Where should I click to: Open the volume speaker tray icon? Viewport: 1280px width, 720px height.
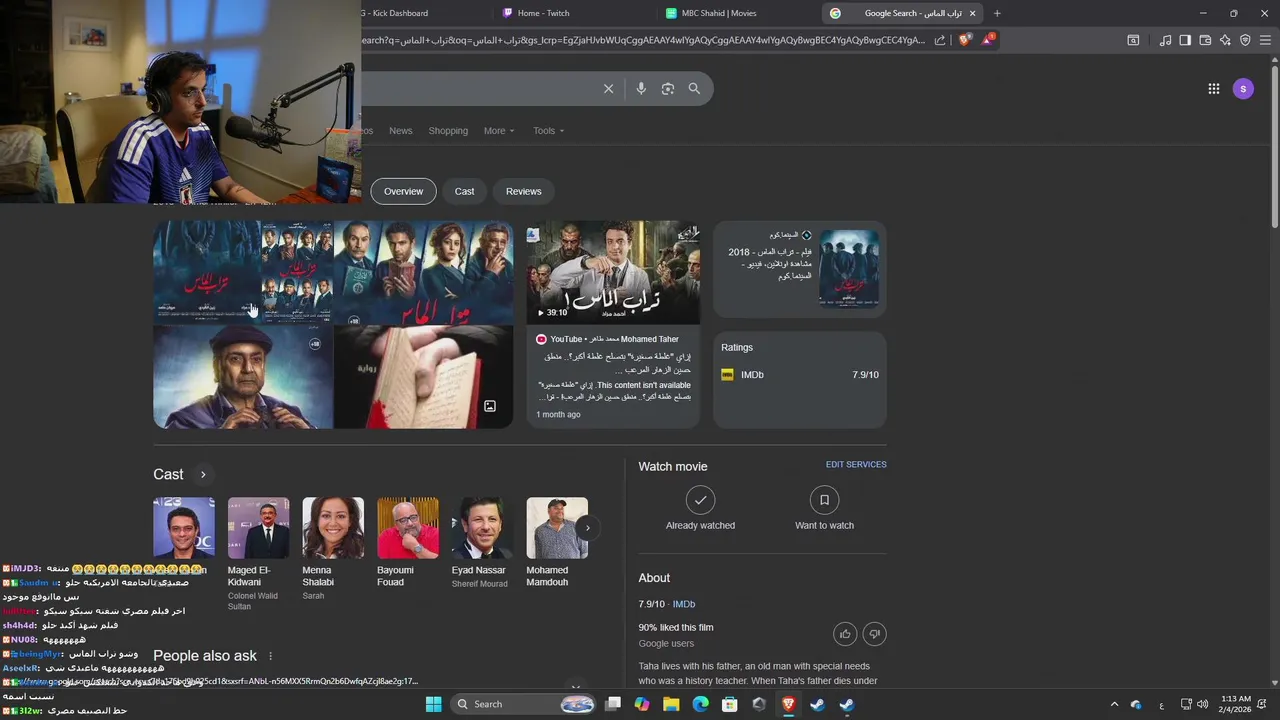point(1202,704)
